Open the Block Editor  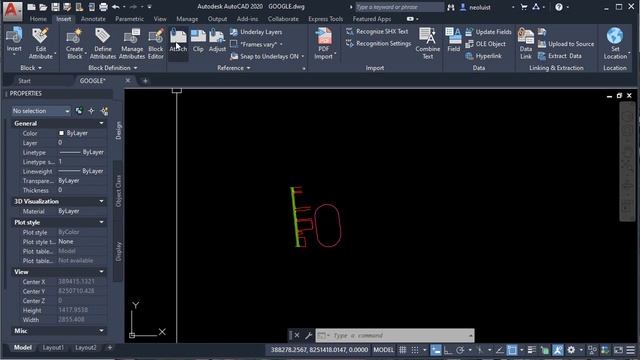(x=156, y=43)
